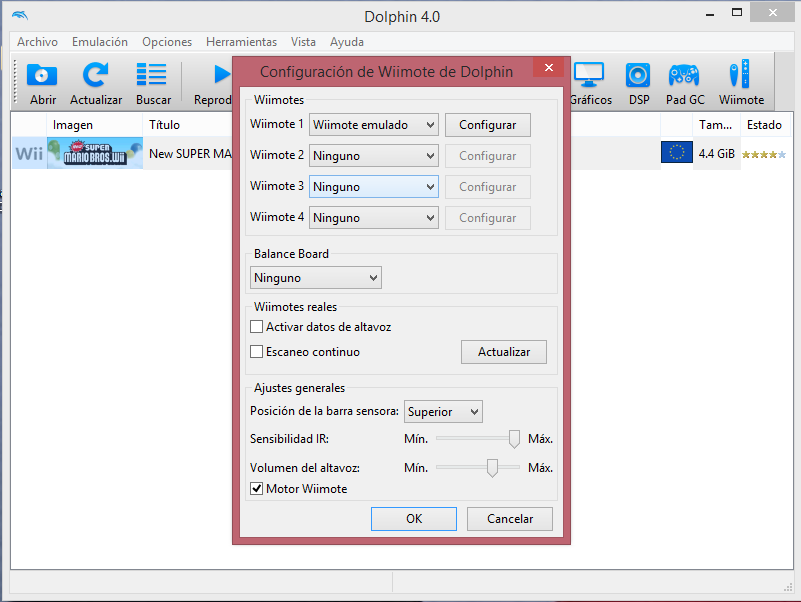Screen dimensions: 801x602
Task: Enable Escaneo continuo checkbox
Action: pyautogui.click(x=256, y=352)
